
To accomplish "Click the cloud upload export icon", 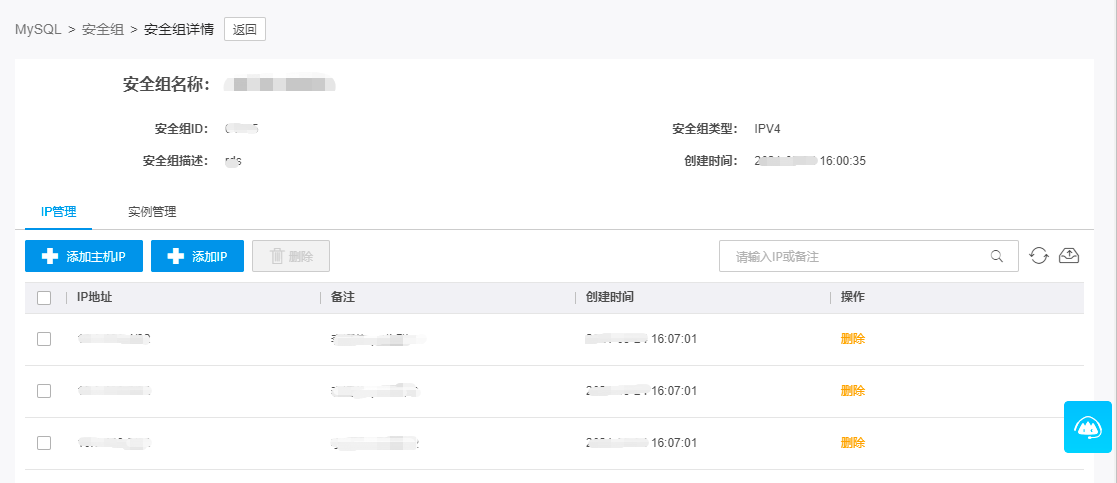I will pyautogui.click(x=1069, y=256).
